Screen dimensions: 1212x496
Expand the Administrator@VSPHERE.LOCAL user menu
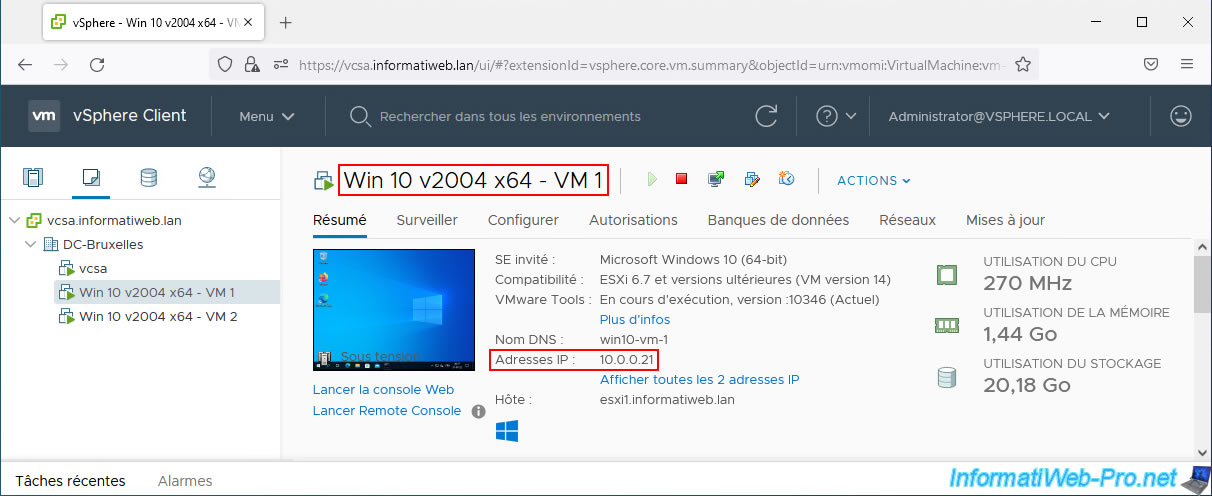pyautogui.click(x=999, y=116)
